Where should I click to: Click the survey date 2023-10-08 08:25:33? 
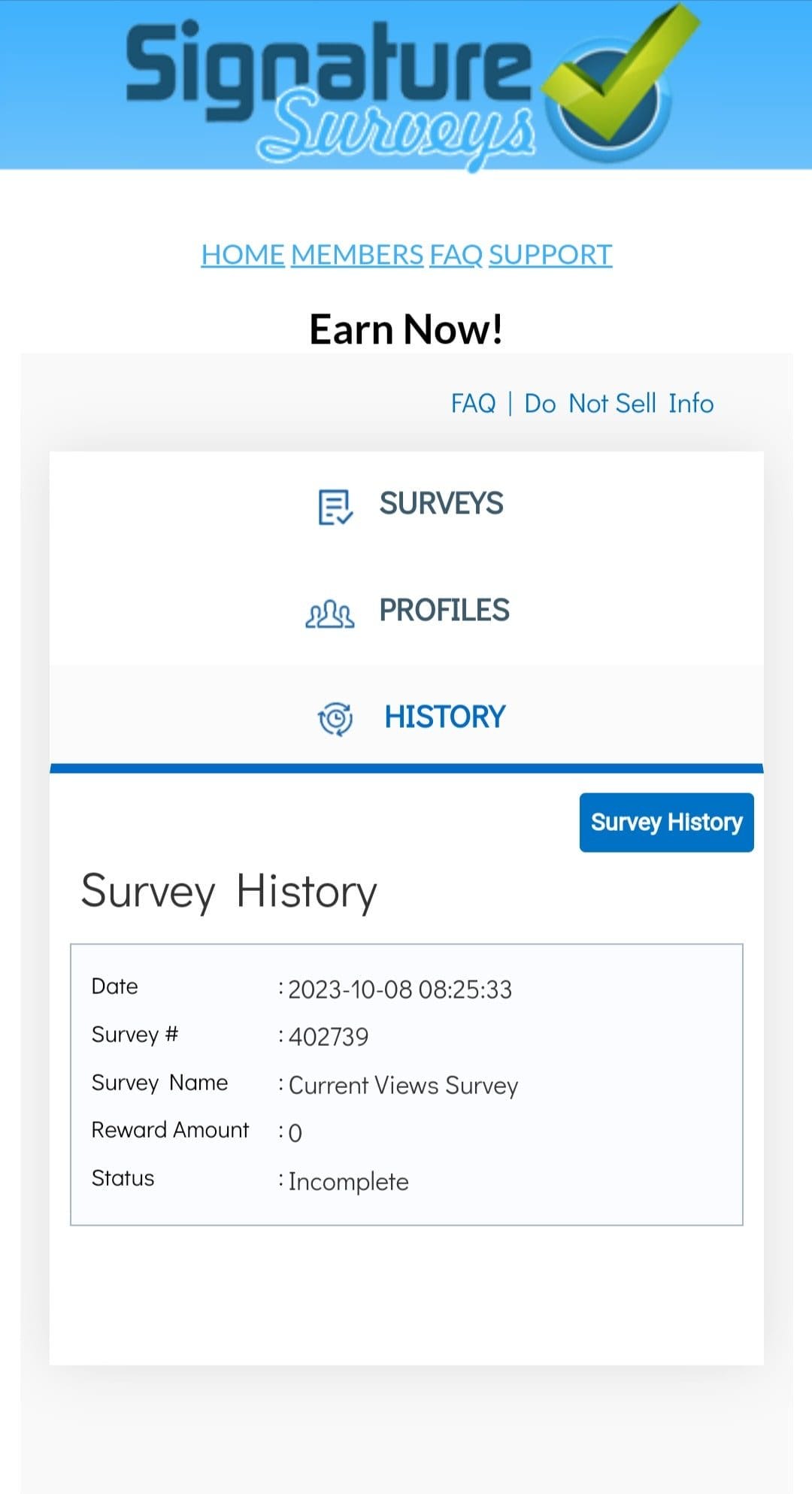click(399, 989)
